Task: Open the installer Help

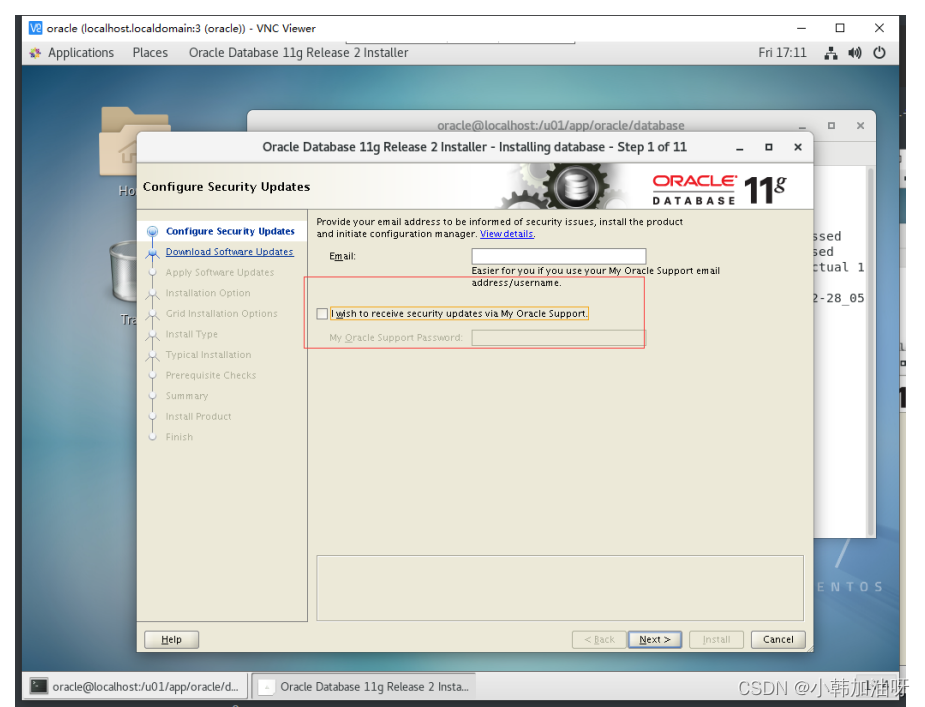Action: tap(171, 639)
